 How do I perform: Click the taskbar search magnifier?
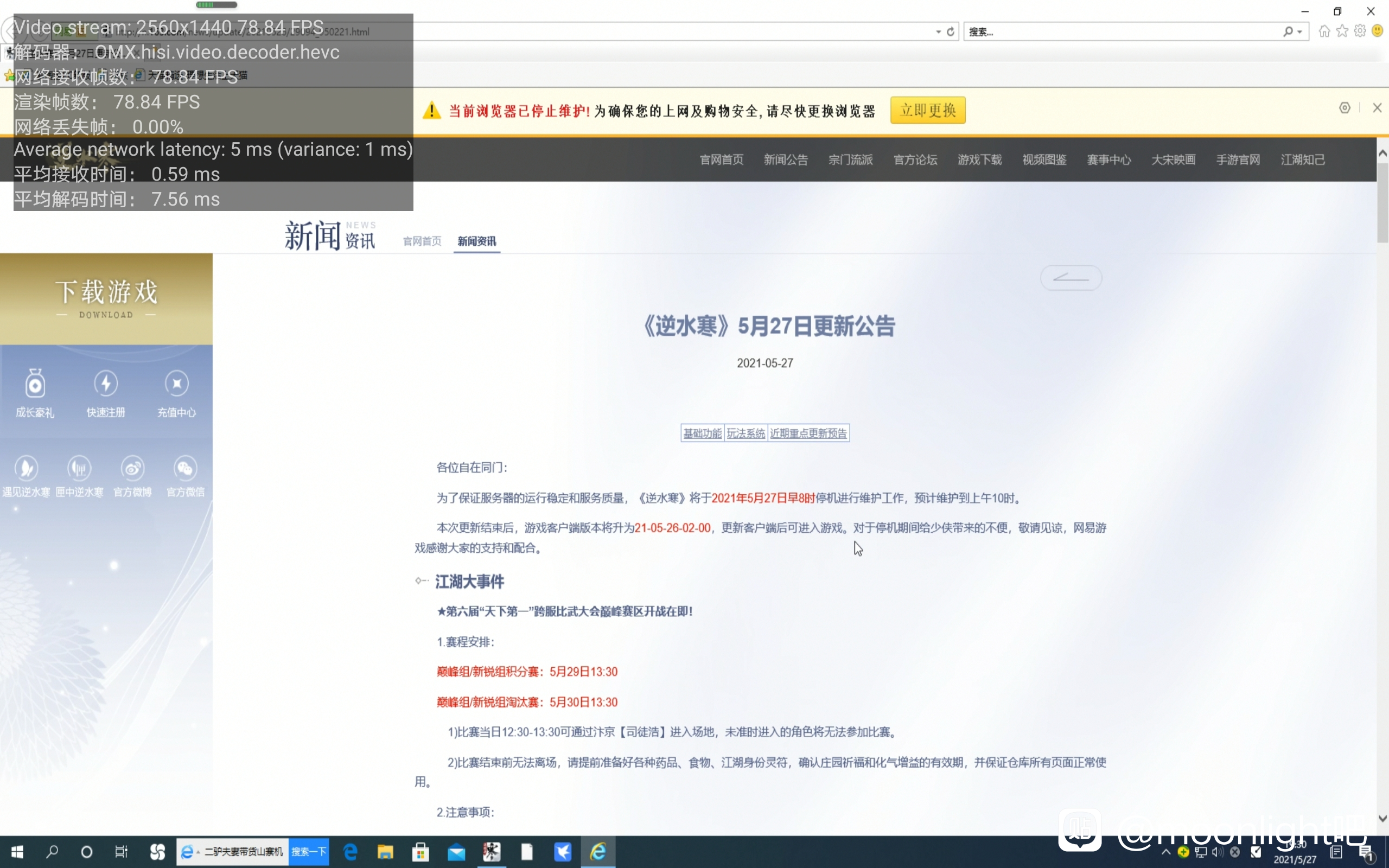tap(52, 852)
